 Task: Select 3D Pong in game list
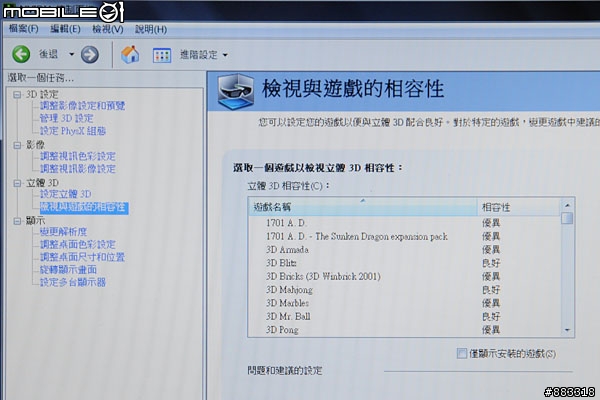click(404, 330)
